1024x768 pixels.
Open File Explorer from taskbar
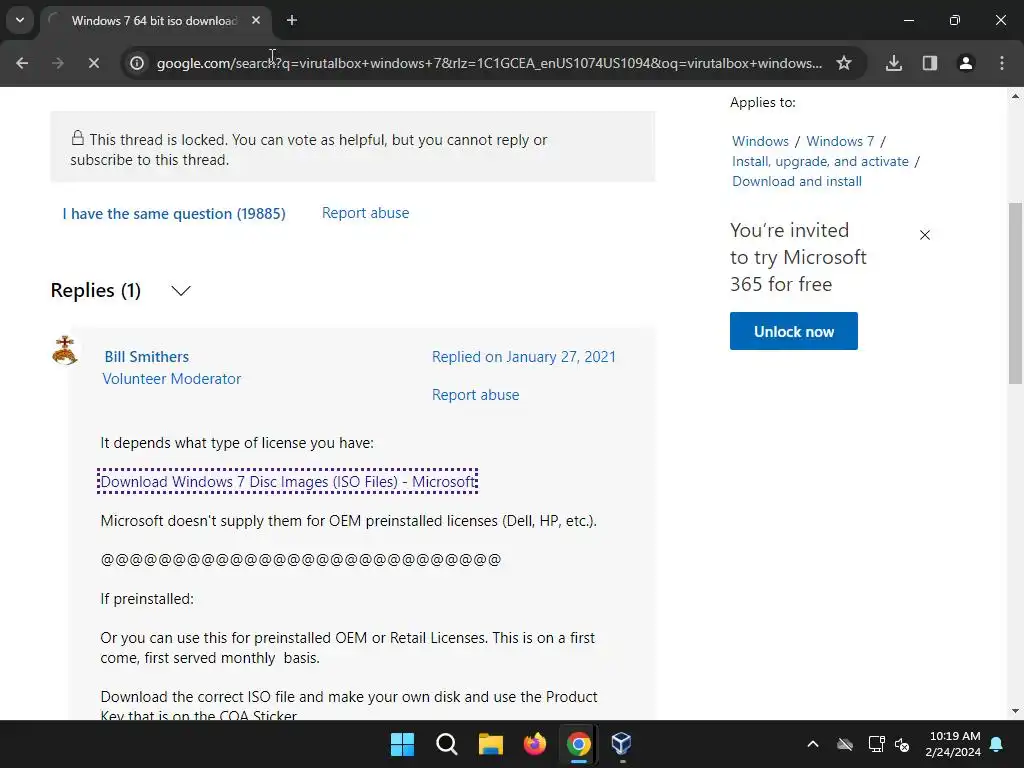[490, 744]
